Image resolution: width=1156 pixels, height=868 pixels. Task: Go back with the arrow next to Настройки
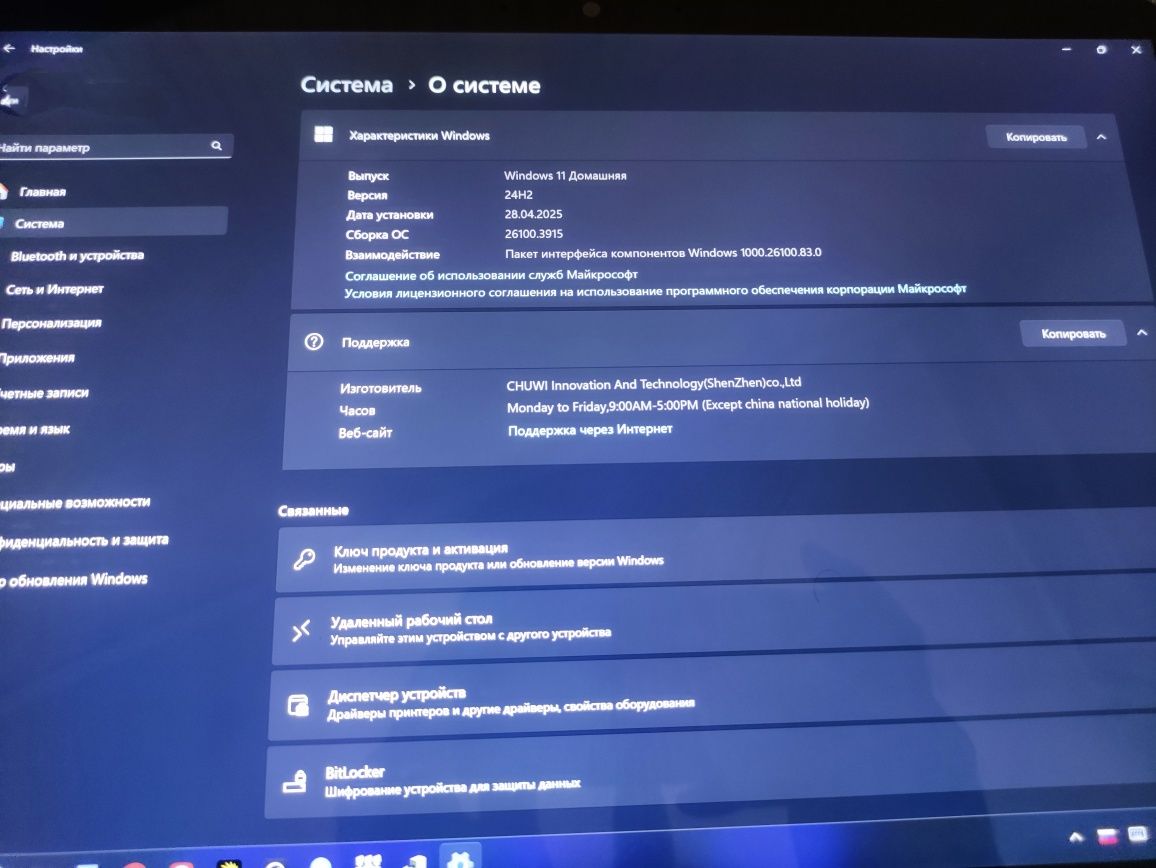pyautogui.click(x=9, y=49)
